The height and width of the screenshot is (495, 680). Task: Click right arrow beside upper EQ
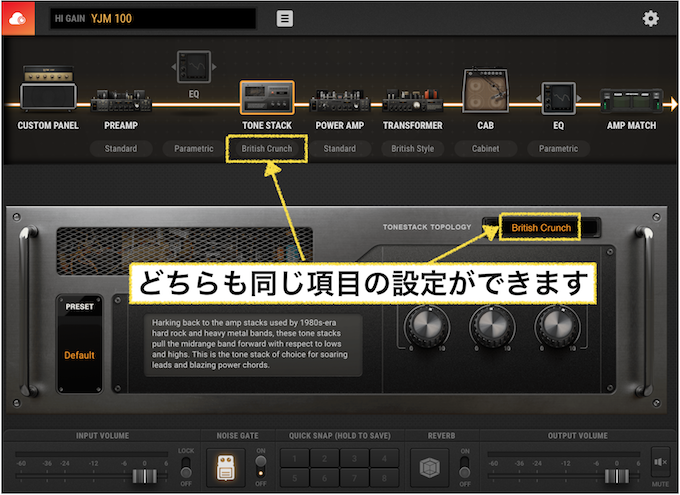(214, 67)
